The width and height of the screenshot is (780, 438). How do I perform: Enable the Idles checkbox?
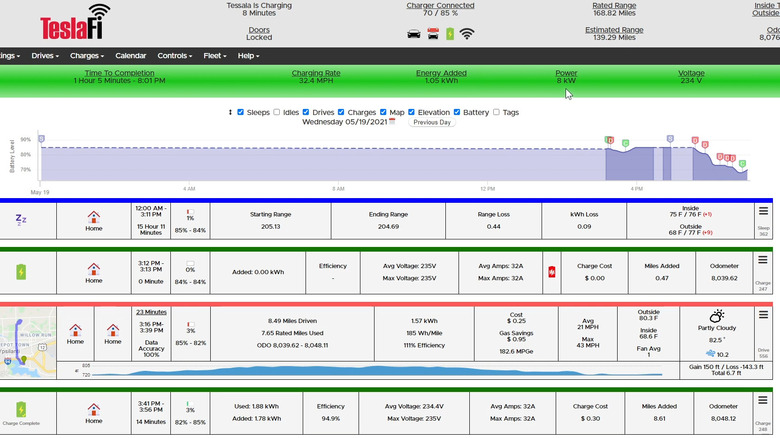[x=277, y=112]
